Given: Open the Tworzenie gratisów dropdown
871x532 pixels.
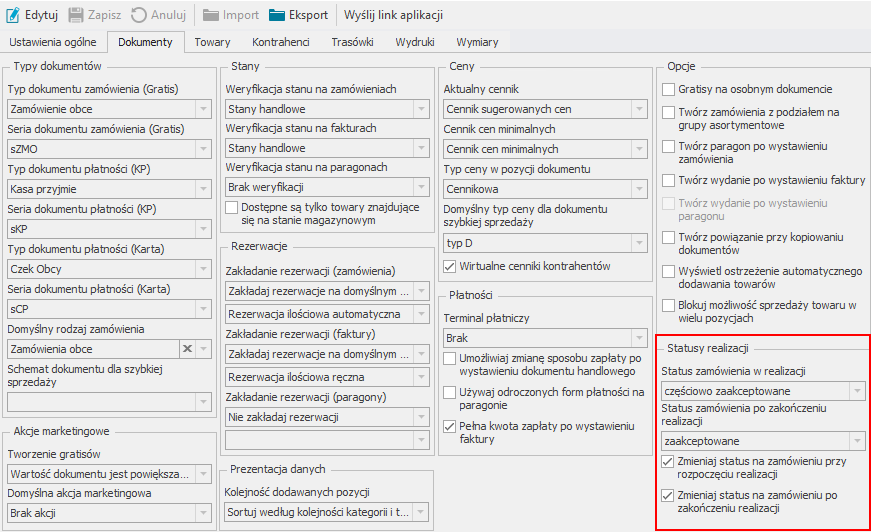Looking at the screenshot, I should [203, 474].
